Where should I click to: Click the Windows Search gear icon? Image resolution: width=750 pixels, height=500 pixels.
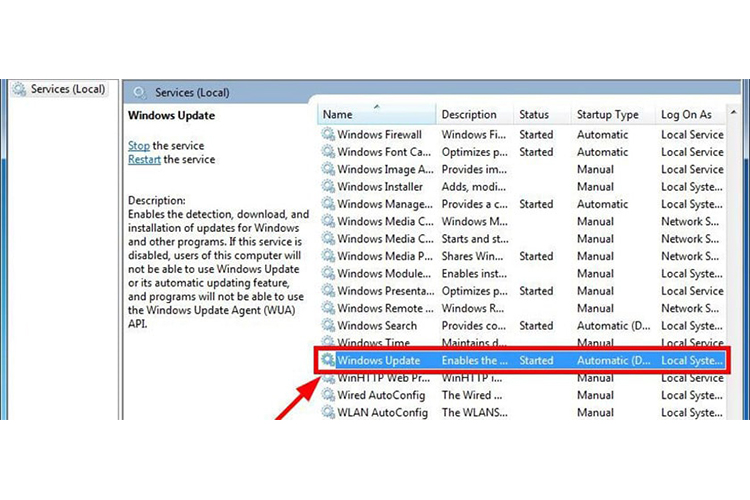[x=328, y=325]
